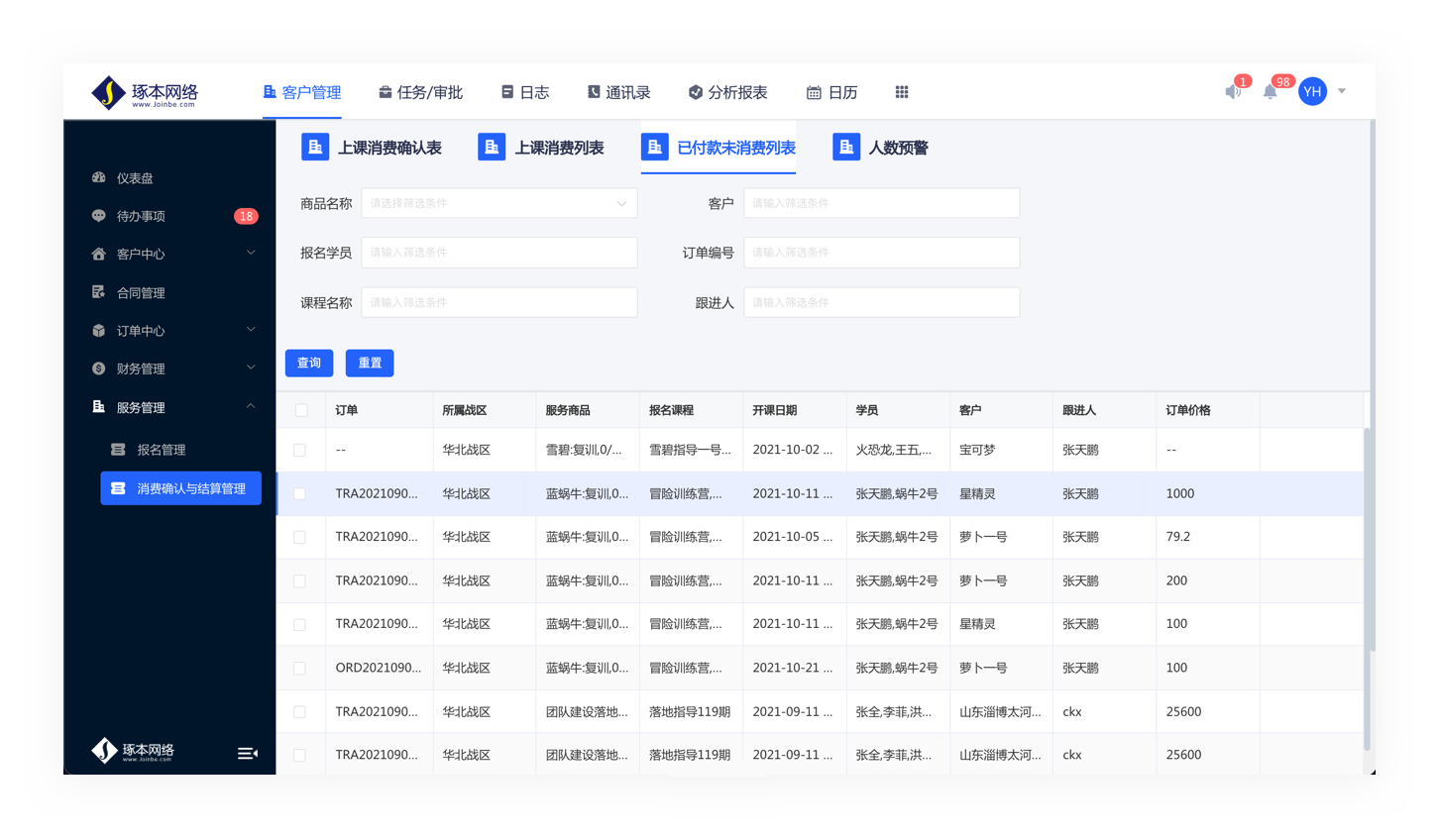Click the 人数预警 tab icon
The height and width of the screenshot is (840, 1439).
click(x=846, y=147)
